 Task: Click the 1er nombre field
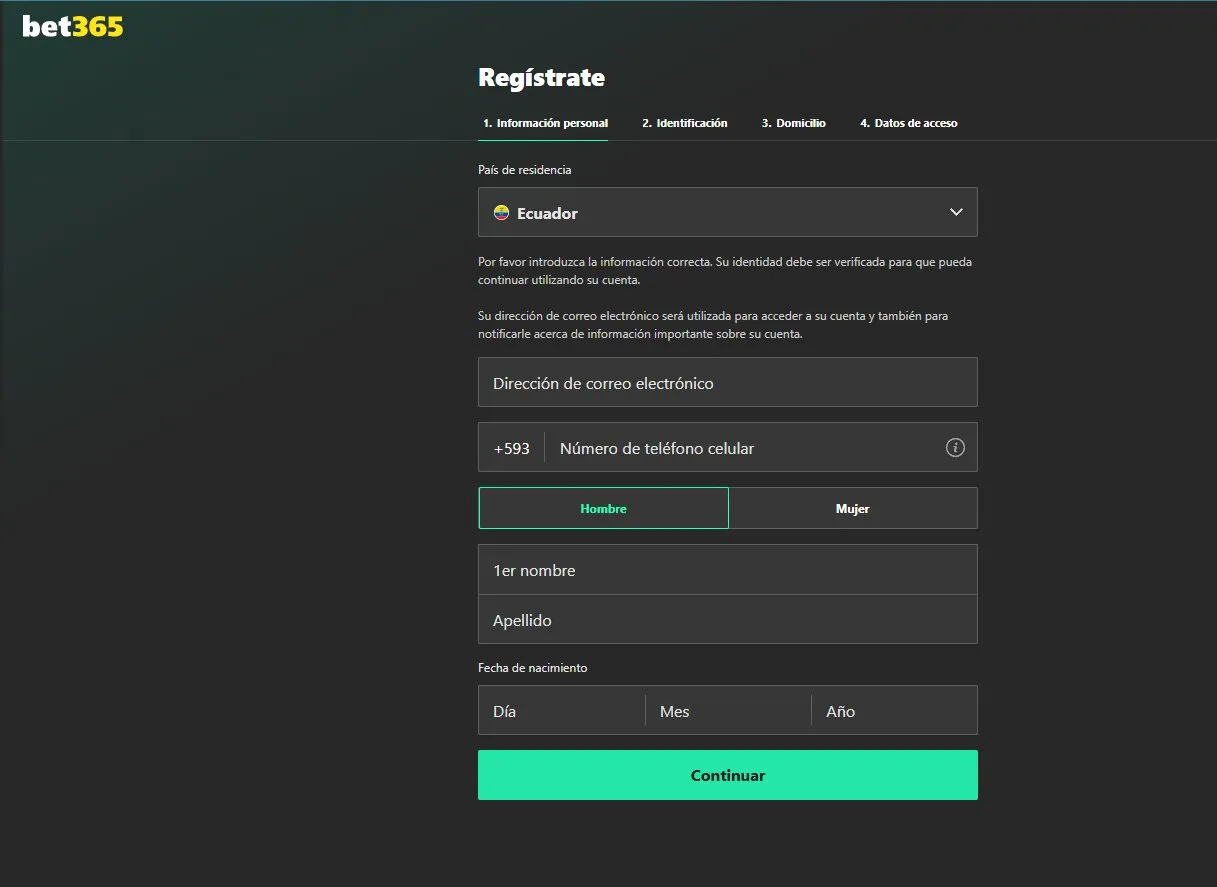[x=728, y=570]
